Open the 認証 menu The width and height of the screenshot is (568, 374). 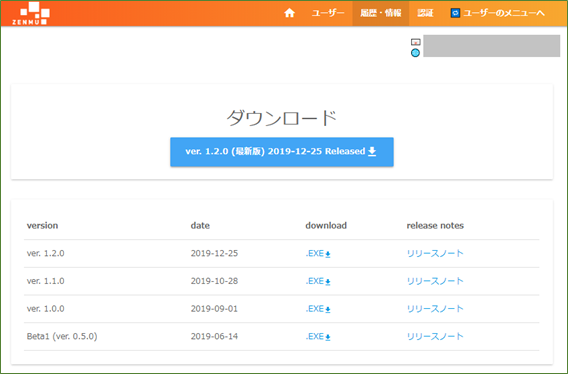point(425,13)
